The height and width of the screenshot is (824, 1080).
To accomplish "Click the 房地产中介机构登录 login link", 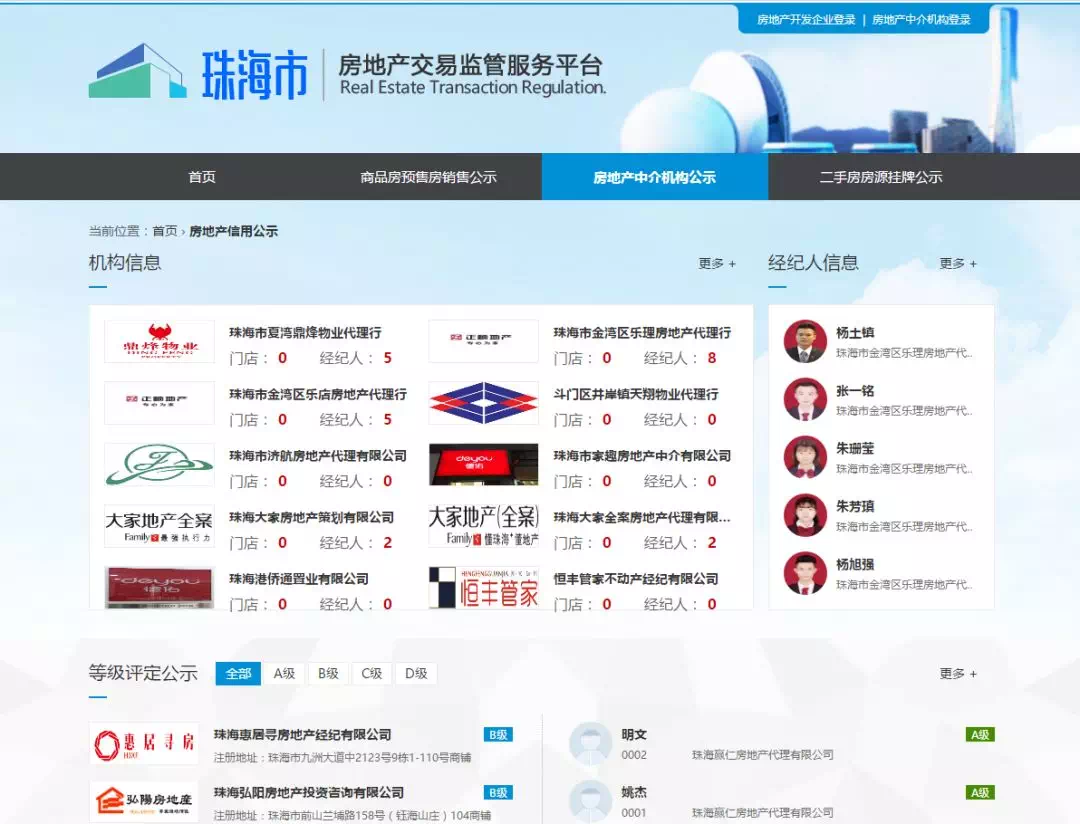I will pos(922,19).
